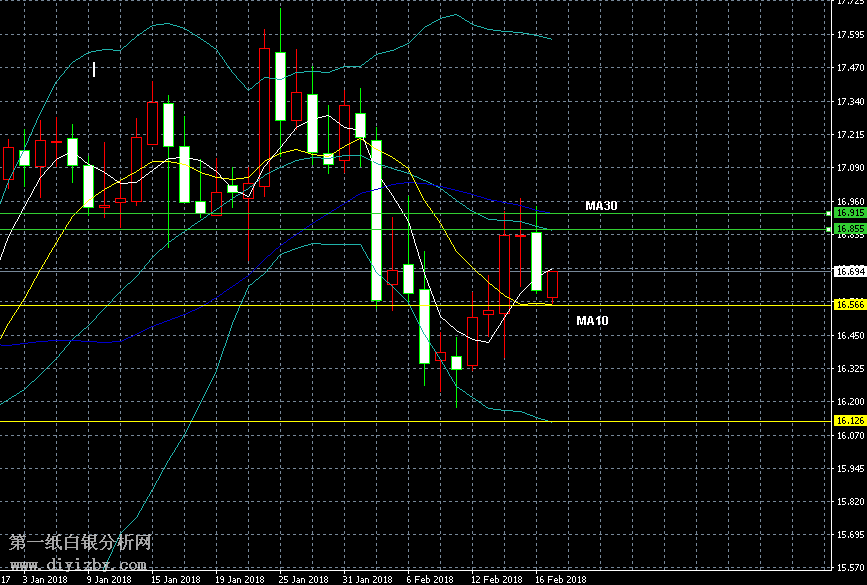This screenshot has width=867, height=585.
Task: Click the small white vertical mark near top-left
Action: pyautogui.click(x=94, y=69)
